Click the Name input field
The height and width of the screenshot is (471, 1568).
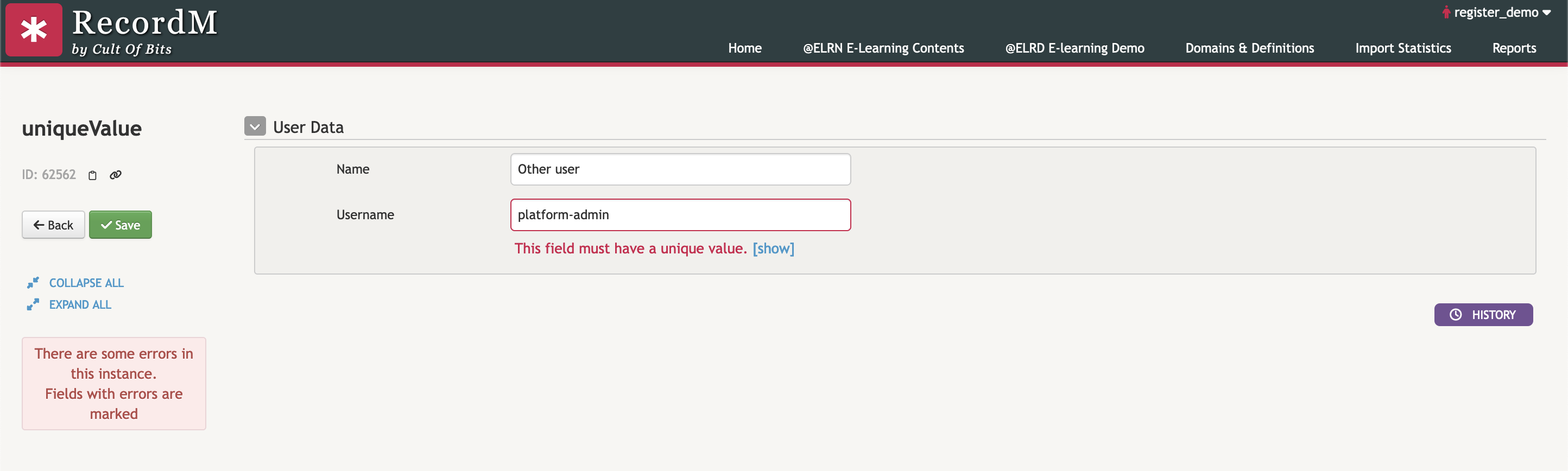[680, 169]
